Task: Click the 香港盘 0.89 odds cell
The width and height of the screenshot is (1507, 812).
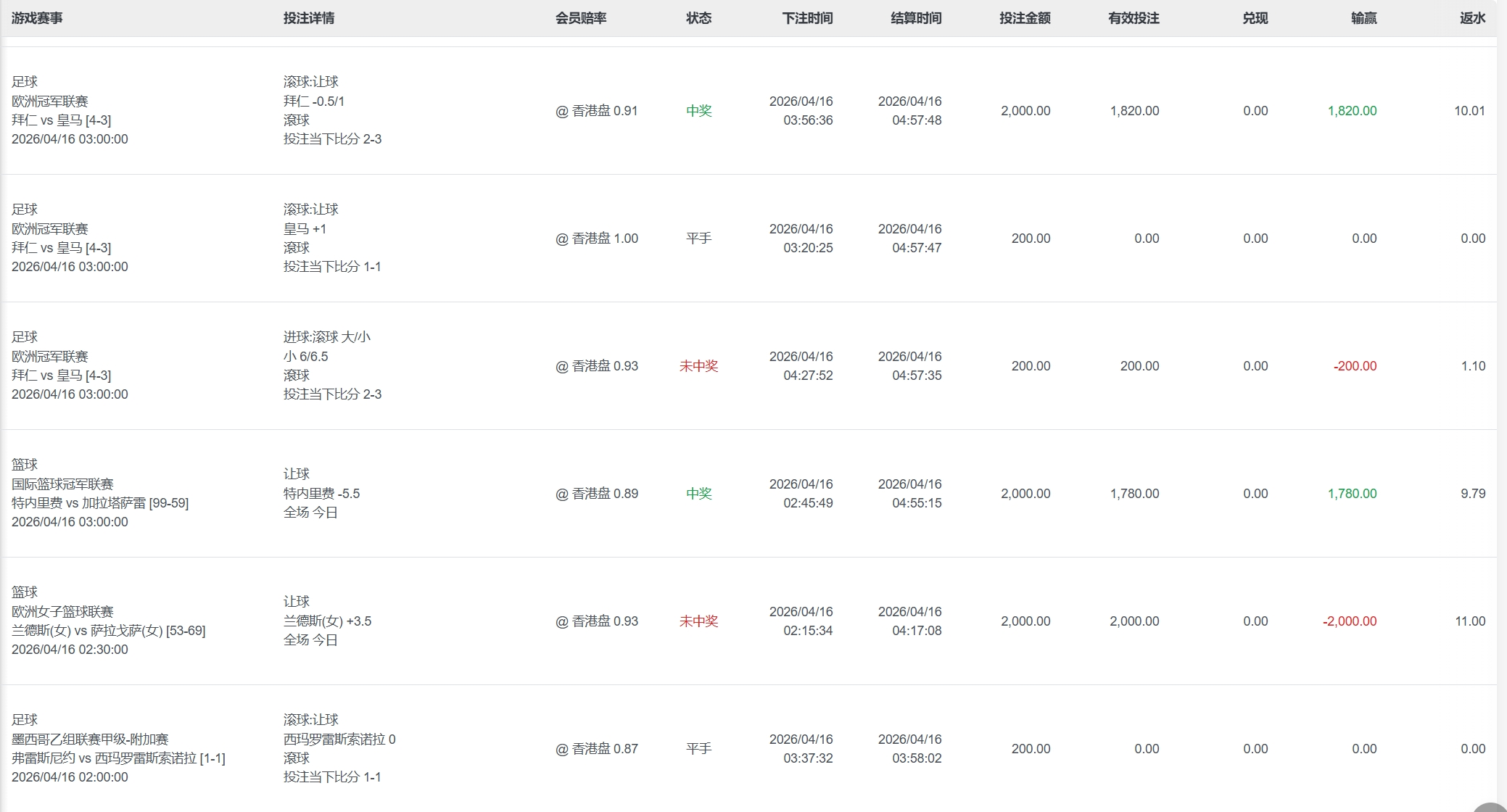Action: click(597, 494)
